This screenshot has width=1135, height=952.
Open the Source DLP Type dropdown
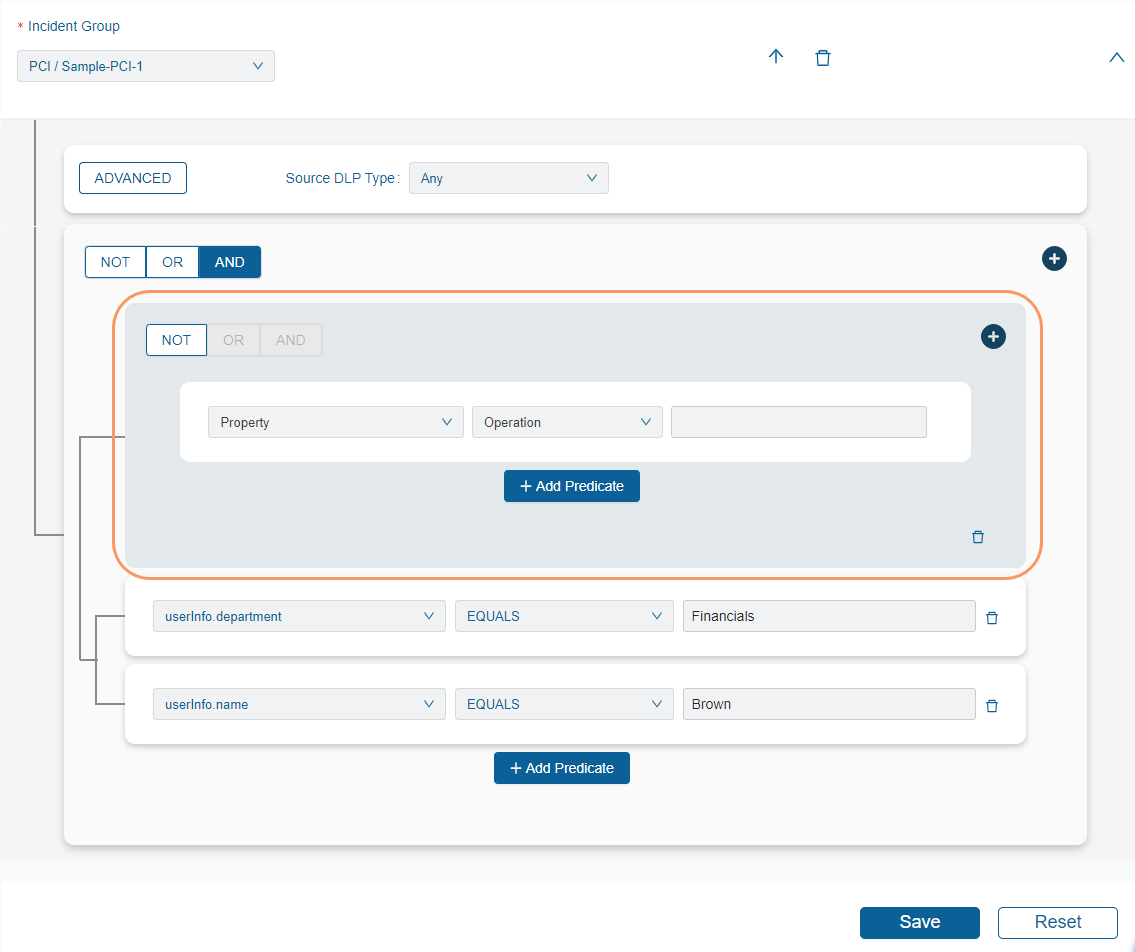point(508,178)
